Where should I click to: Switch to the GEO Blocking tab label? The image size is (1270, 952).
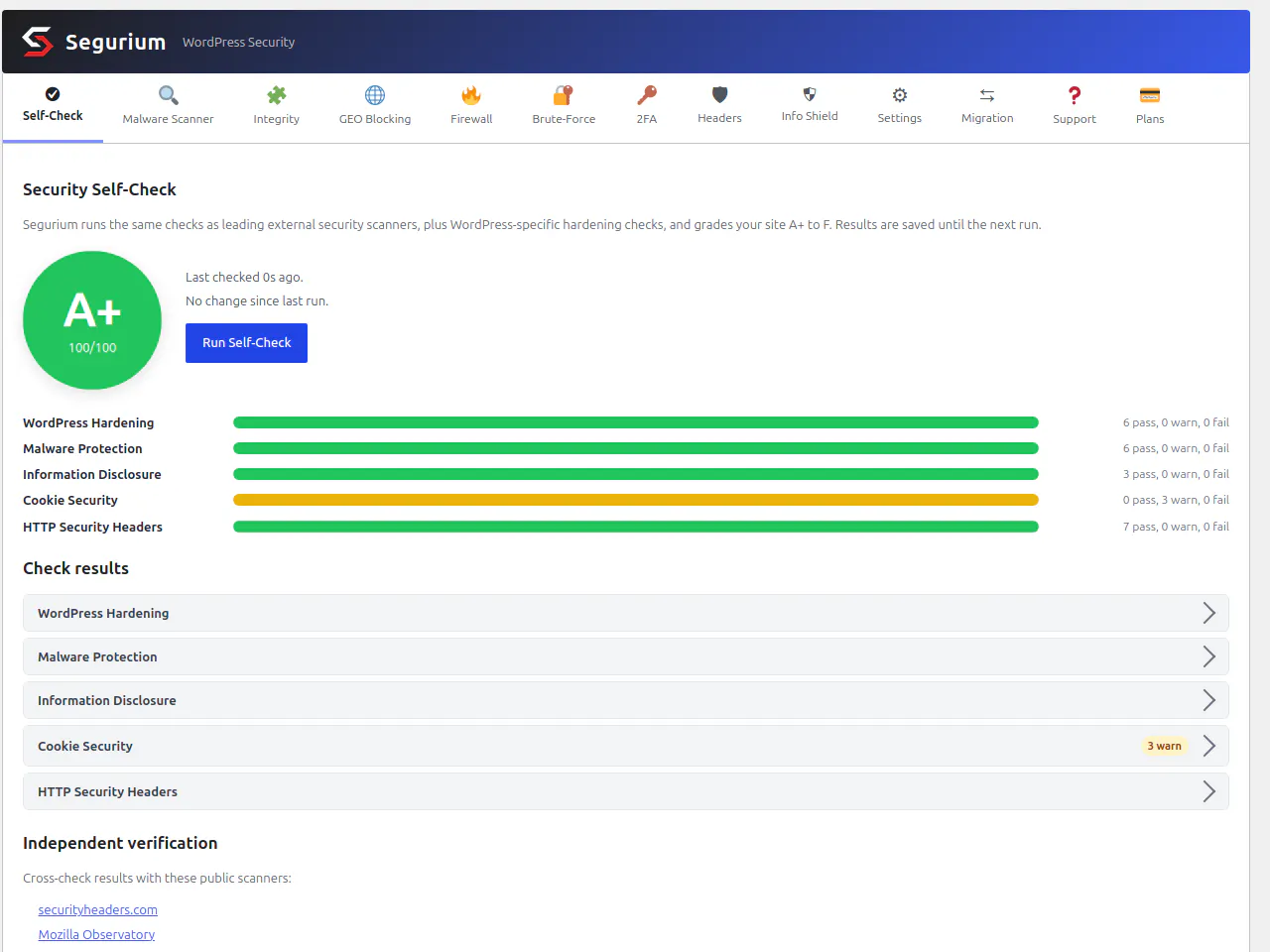click(375, 119)
